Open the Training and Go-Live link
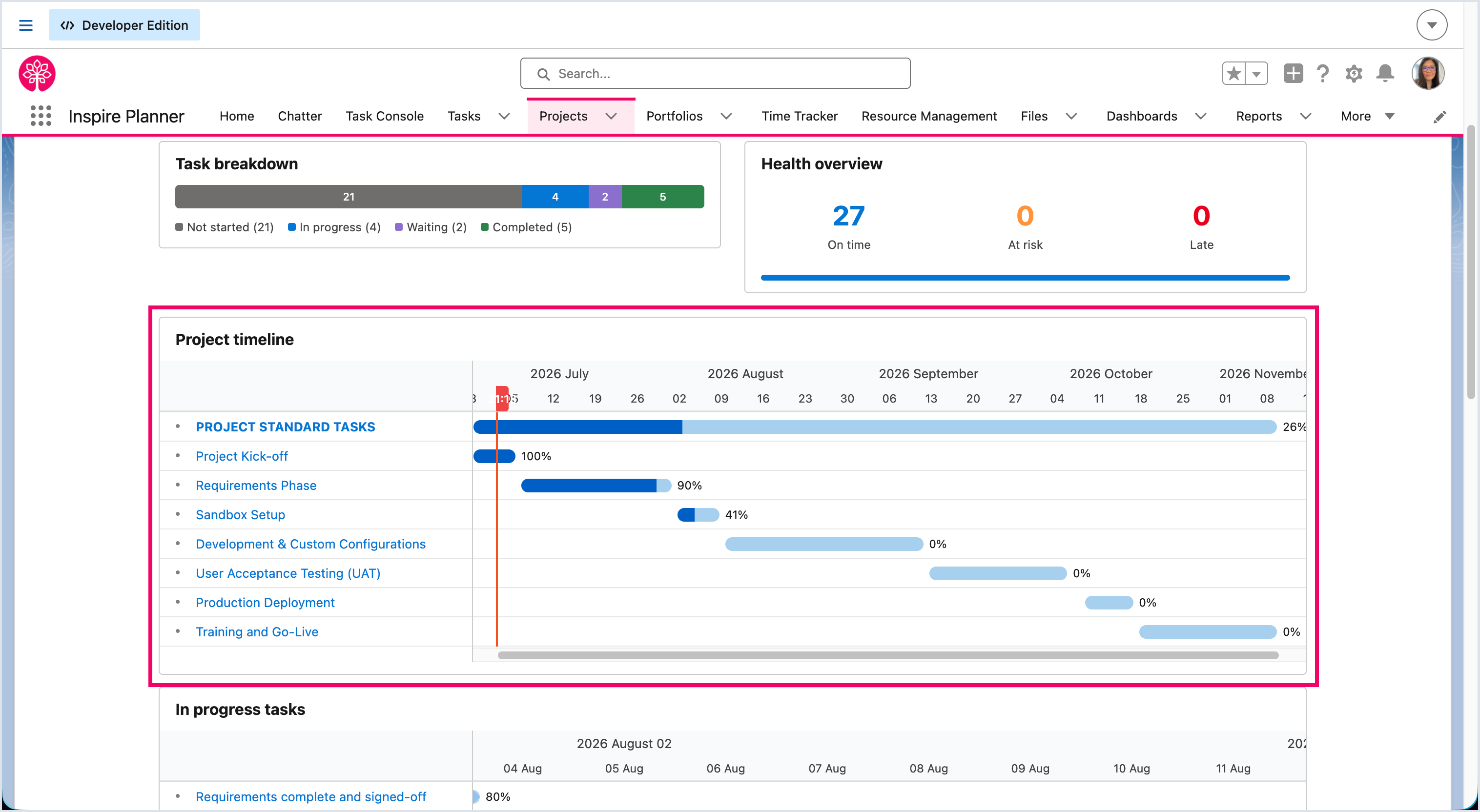 pos(257,631)
